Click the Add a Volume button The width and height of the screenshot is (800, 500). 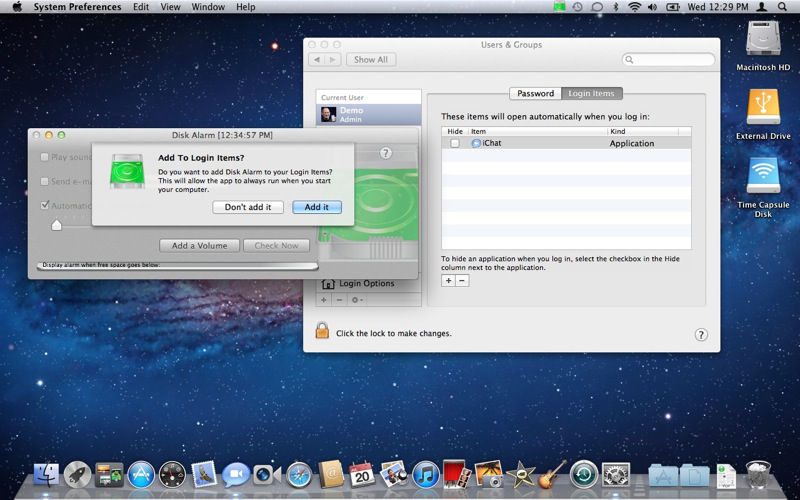(199, 245)
